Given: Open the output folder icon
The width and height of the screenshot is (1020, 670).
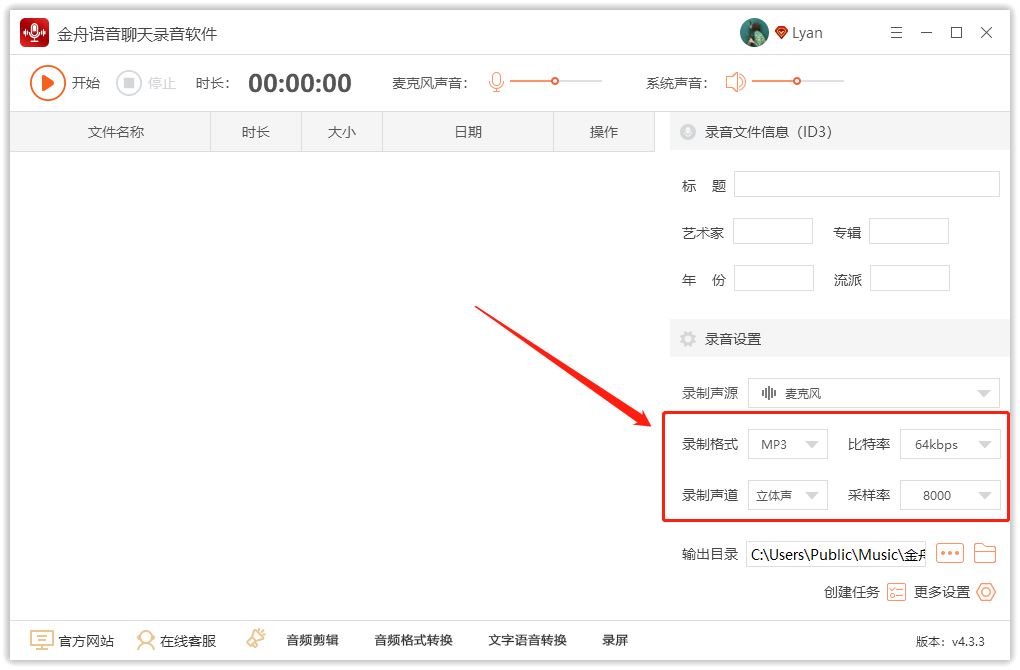Looking at the screenshot, I should (985, 553).
